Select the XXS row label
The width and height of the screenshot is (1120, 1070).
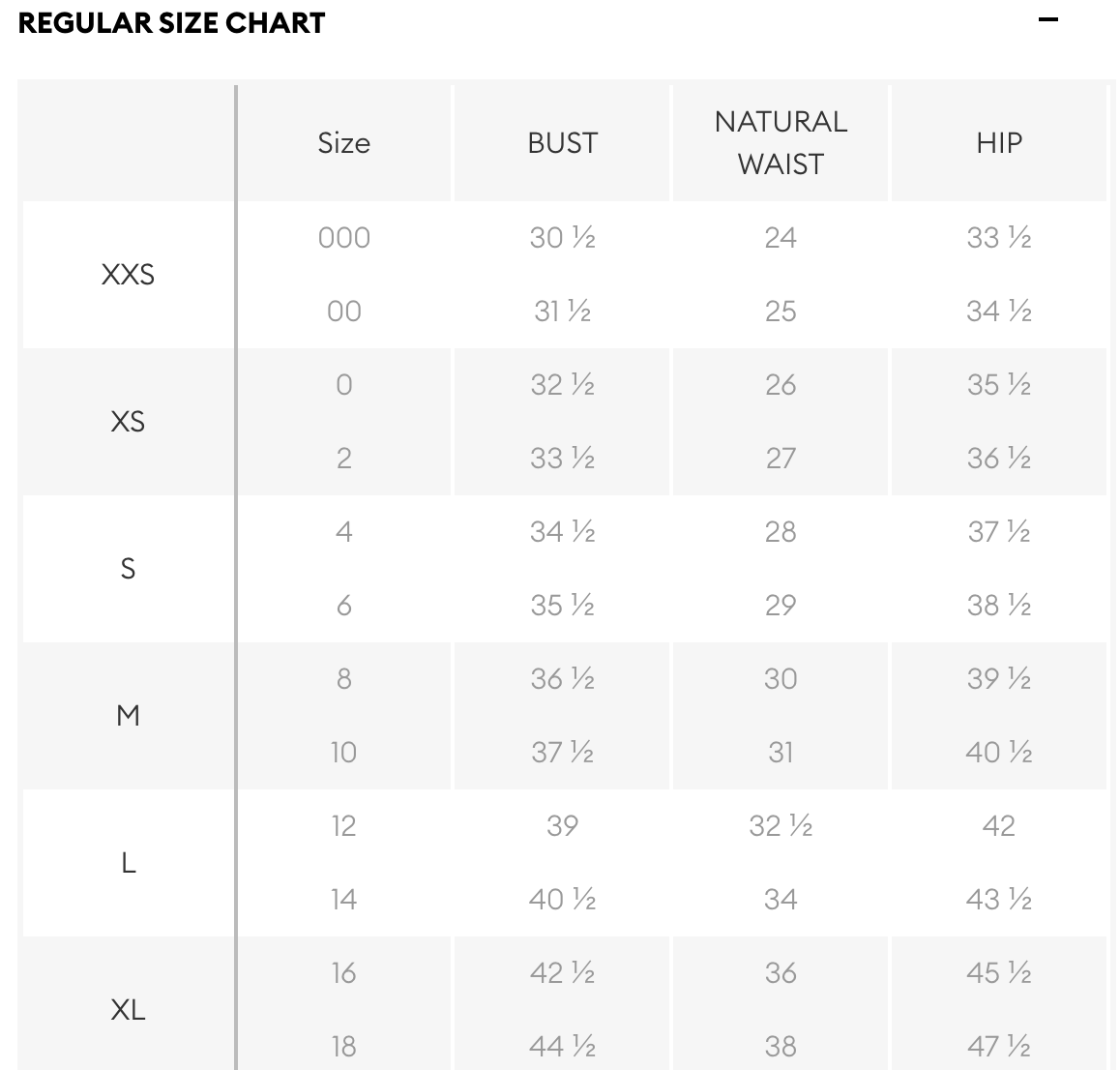pyautogui.click(x=128, y=275)
